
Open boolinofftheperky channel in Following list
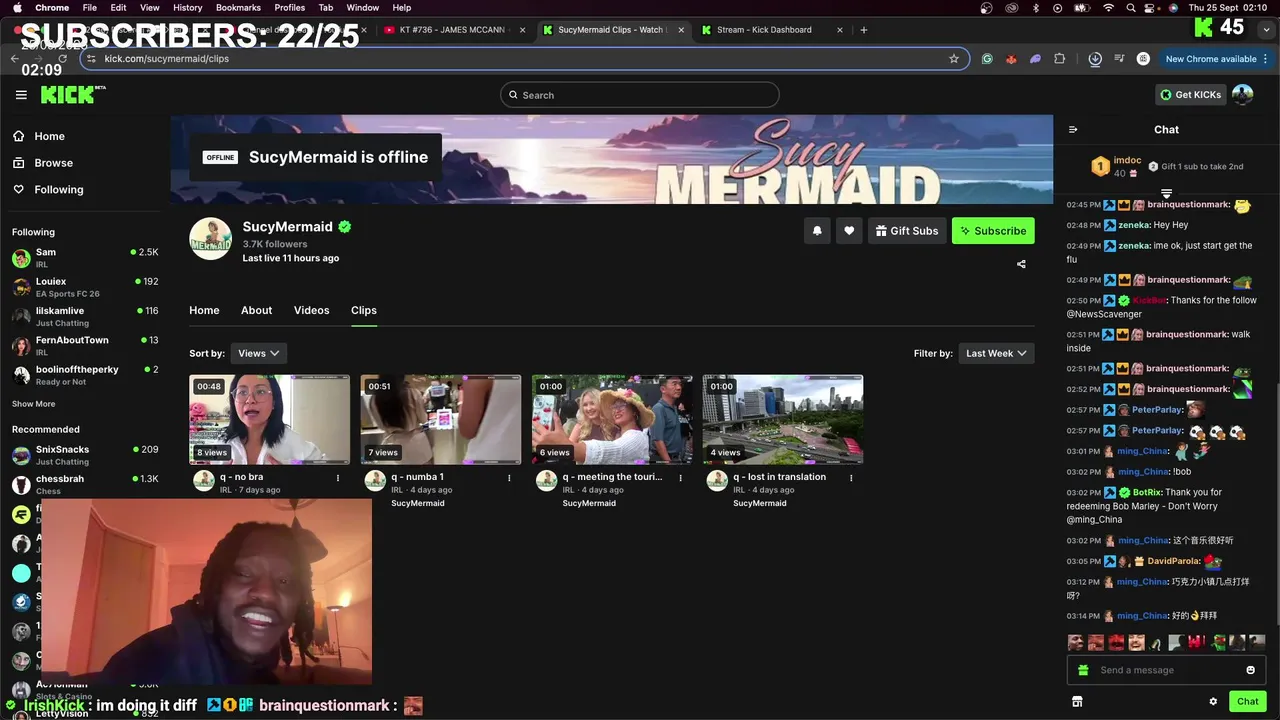point(85,375)
